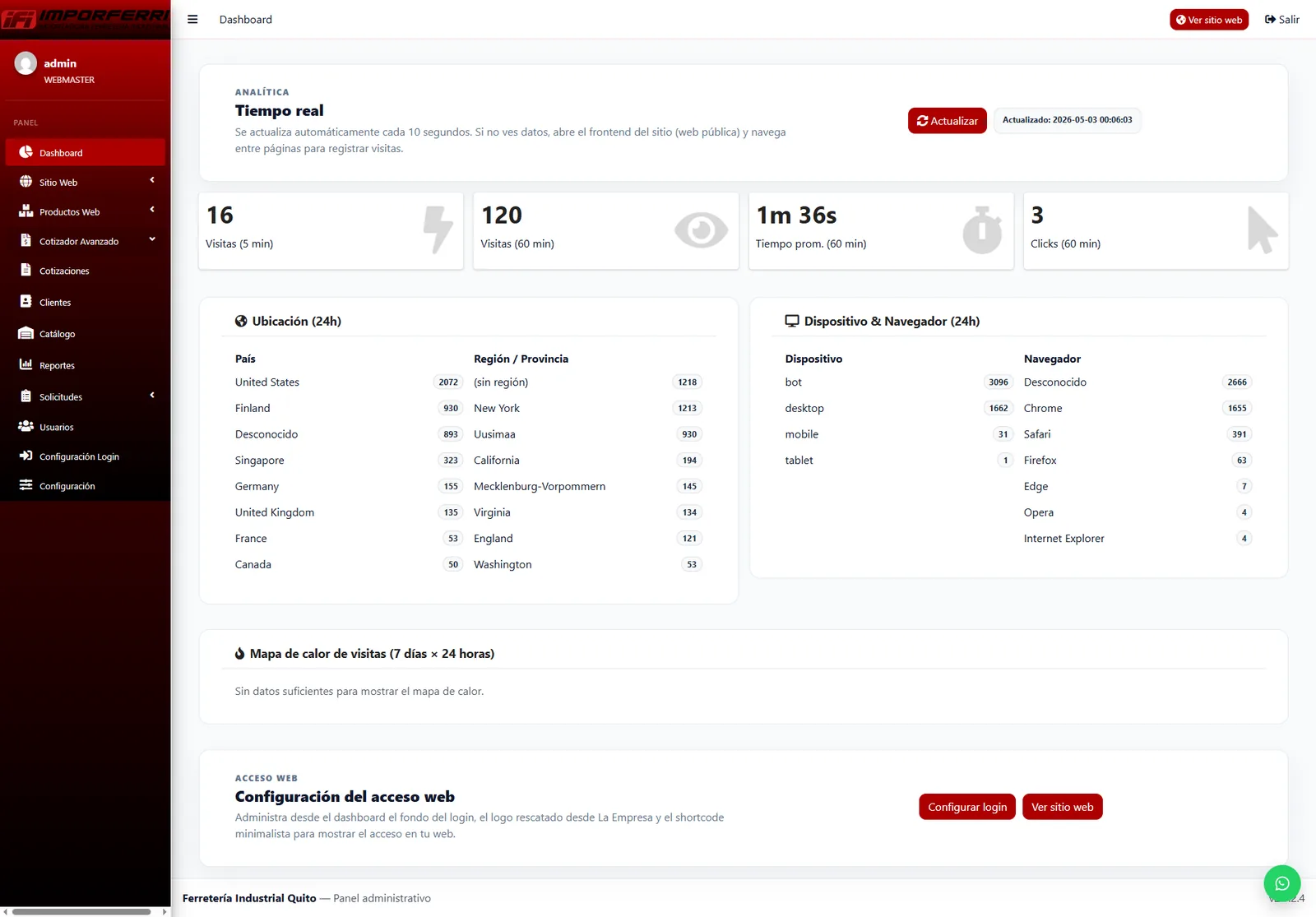Click the United States country row
This screenshot has height=917, width=1316.
tap(349, 382)
